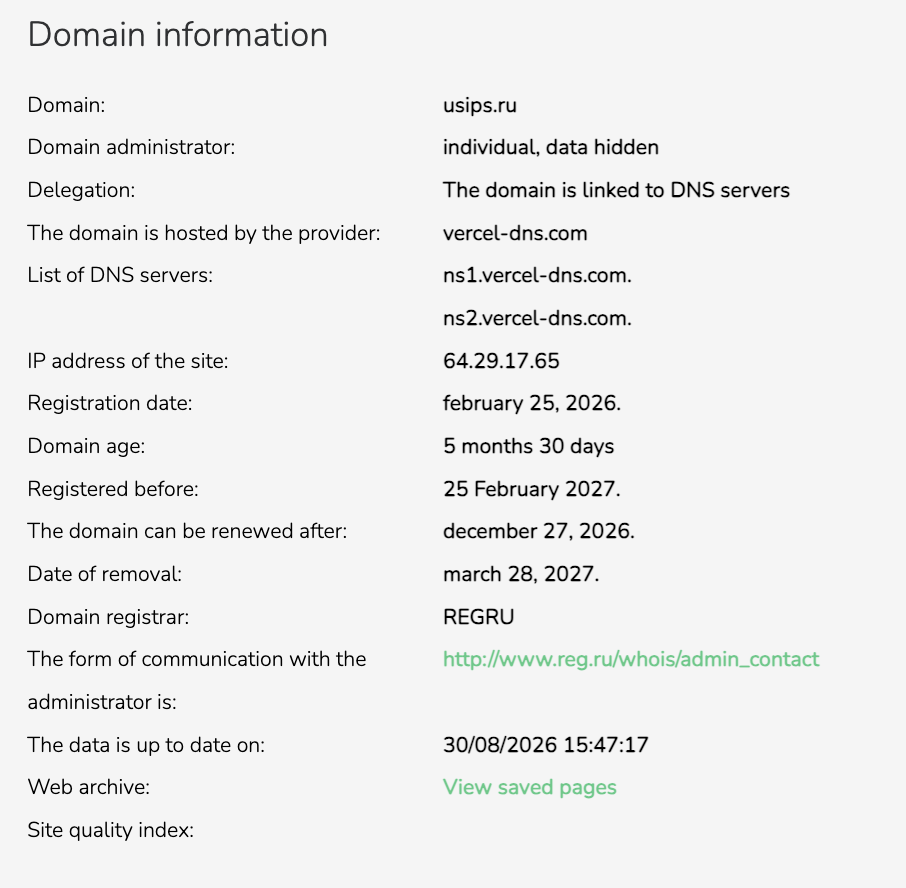
Task: Click the REGRU registrar name
Action: click(x=478, y=617)
